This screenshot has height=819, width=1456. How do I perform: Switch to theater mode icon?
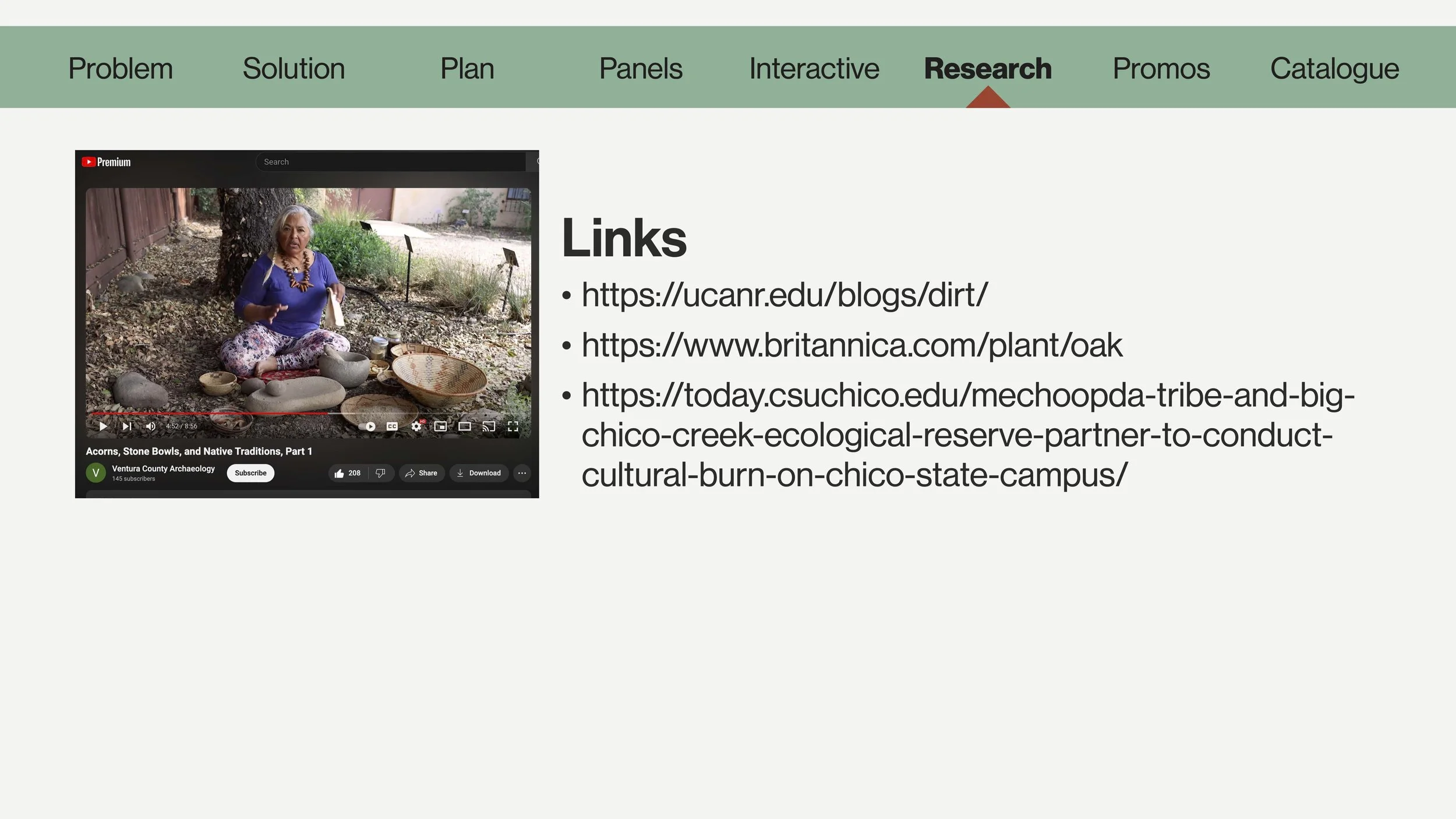(x=464, y=426)
